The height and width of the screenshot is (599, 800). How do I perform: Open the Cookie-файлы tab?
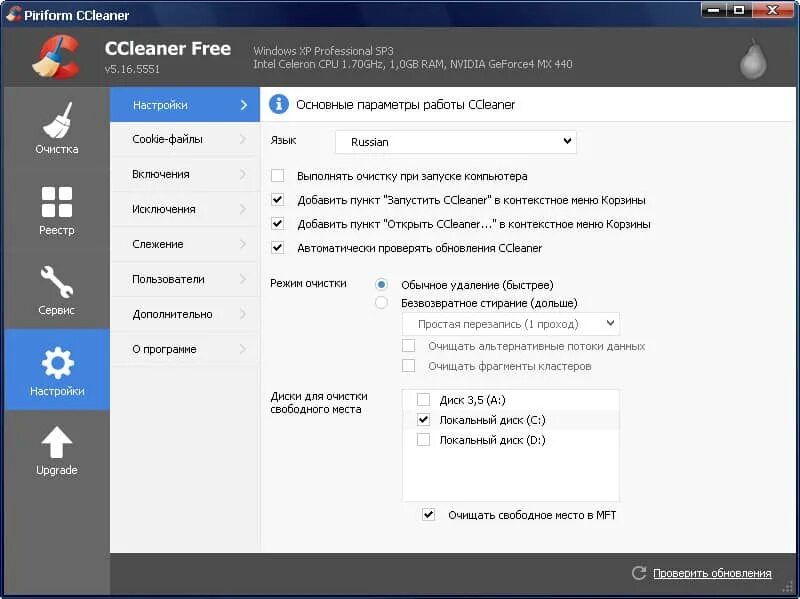pyautogui.click(x=185, y=139)
